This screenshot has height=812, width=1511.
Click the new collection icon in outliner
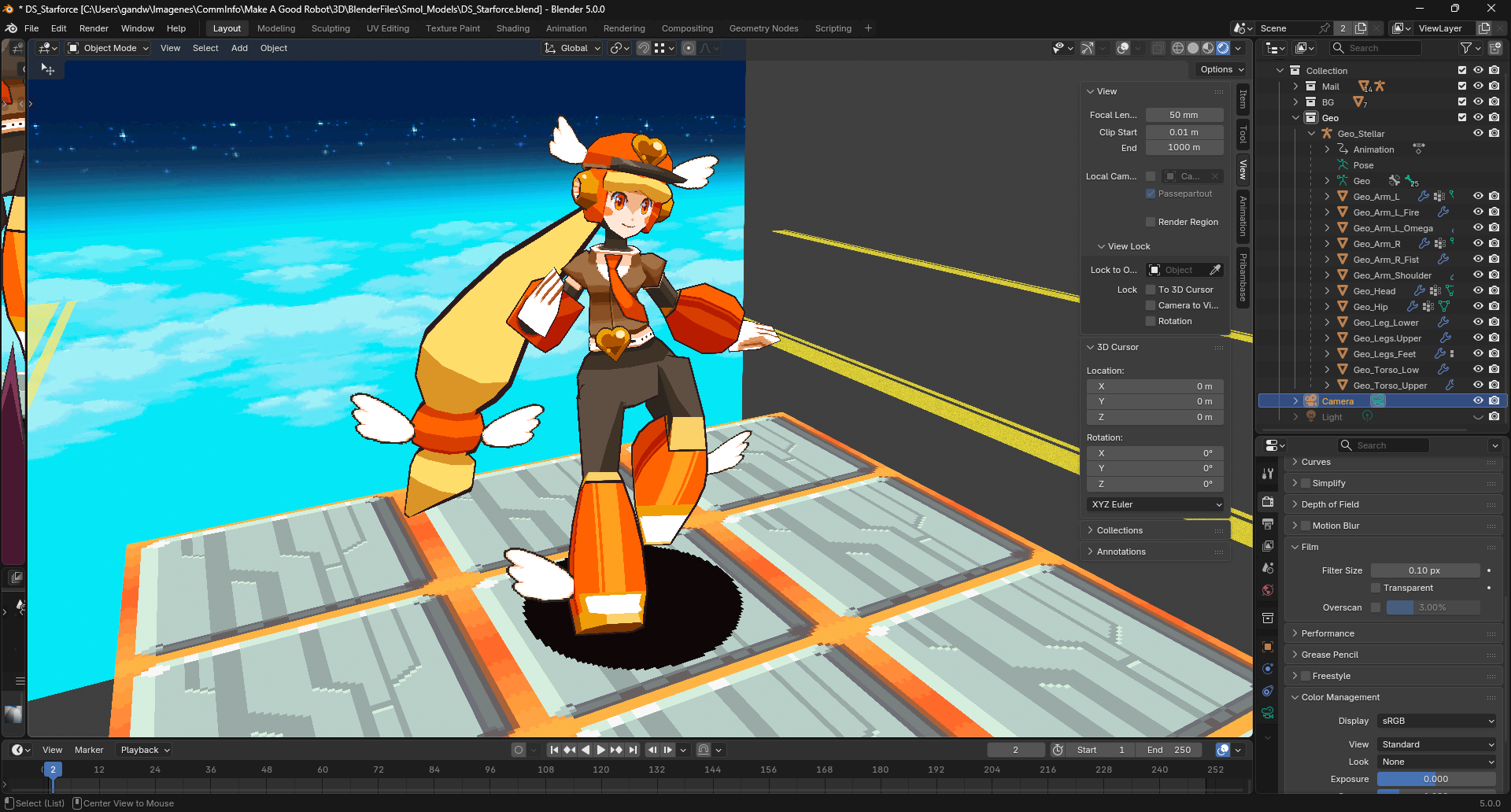tap(1495, 48)
